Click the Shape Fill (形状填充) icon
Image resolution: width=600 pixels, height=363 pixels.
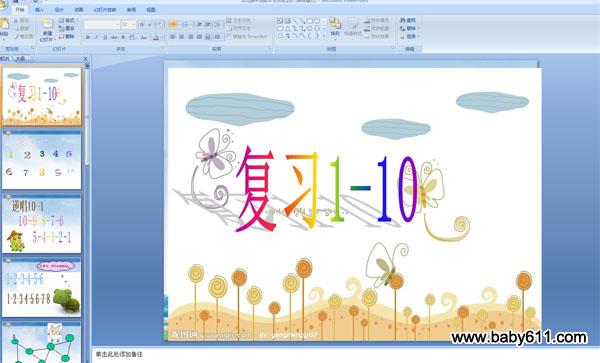tap(367, 20)
